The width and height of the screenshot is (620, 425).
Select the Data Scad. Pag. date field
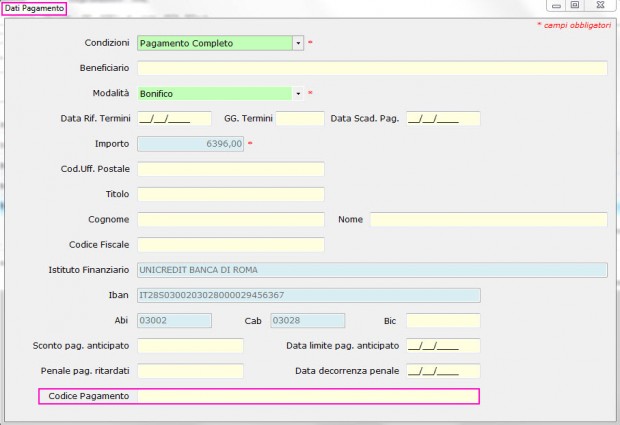tap(443, 119)
